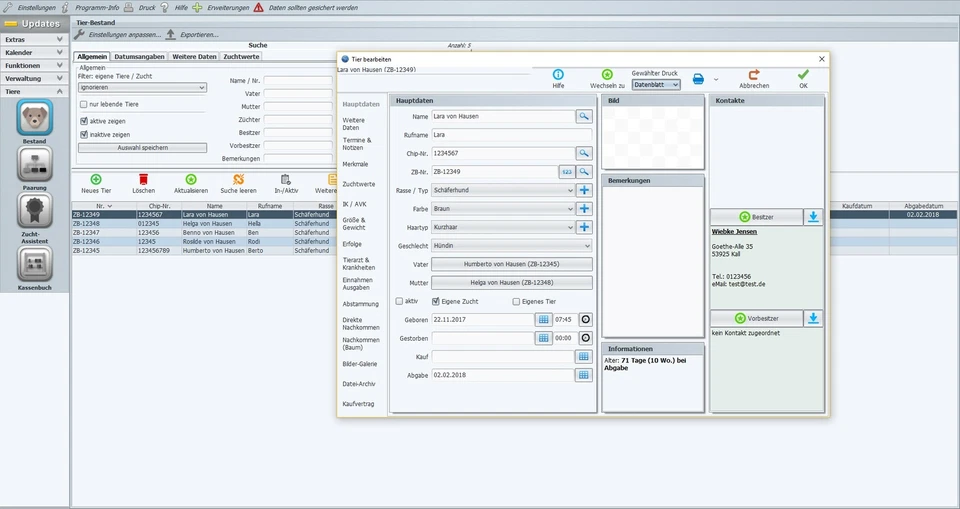The width and height of the screenshot is (960, 509).
Task: Confirm dialog with the green OK checkmark
Action: [x=803, y=75]
